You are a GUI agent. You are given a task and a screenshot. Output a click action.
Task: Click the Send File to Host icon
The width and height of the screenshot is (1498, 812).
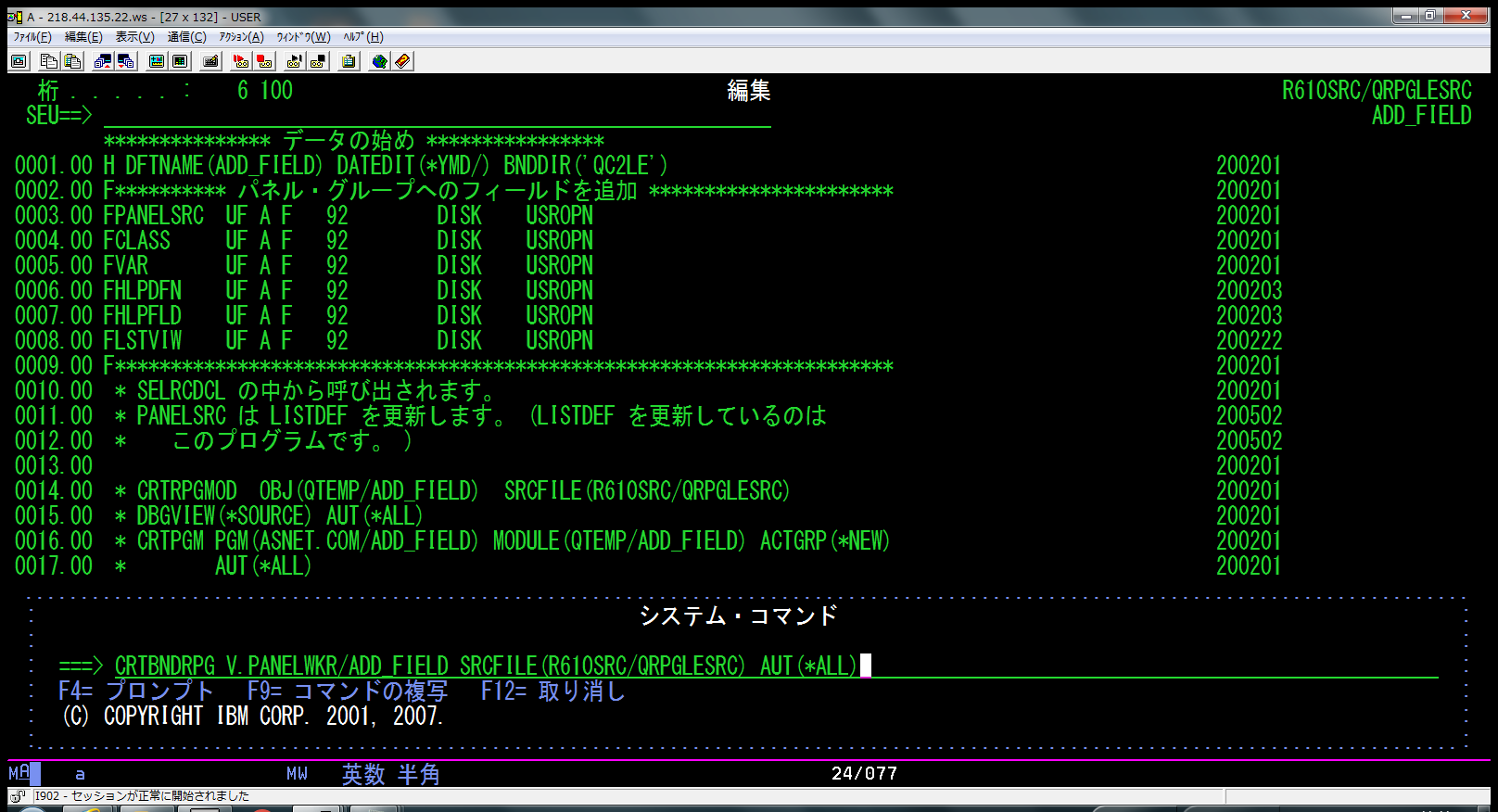coord(103,61)
